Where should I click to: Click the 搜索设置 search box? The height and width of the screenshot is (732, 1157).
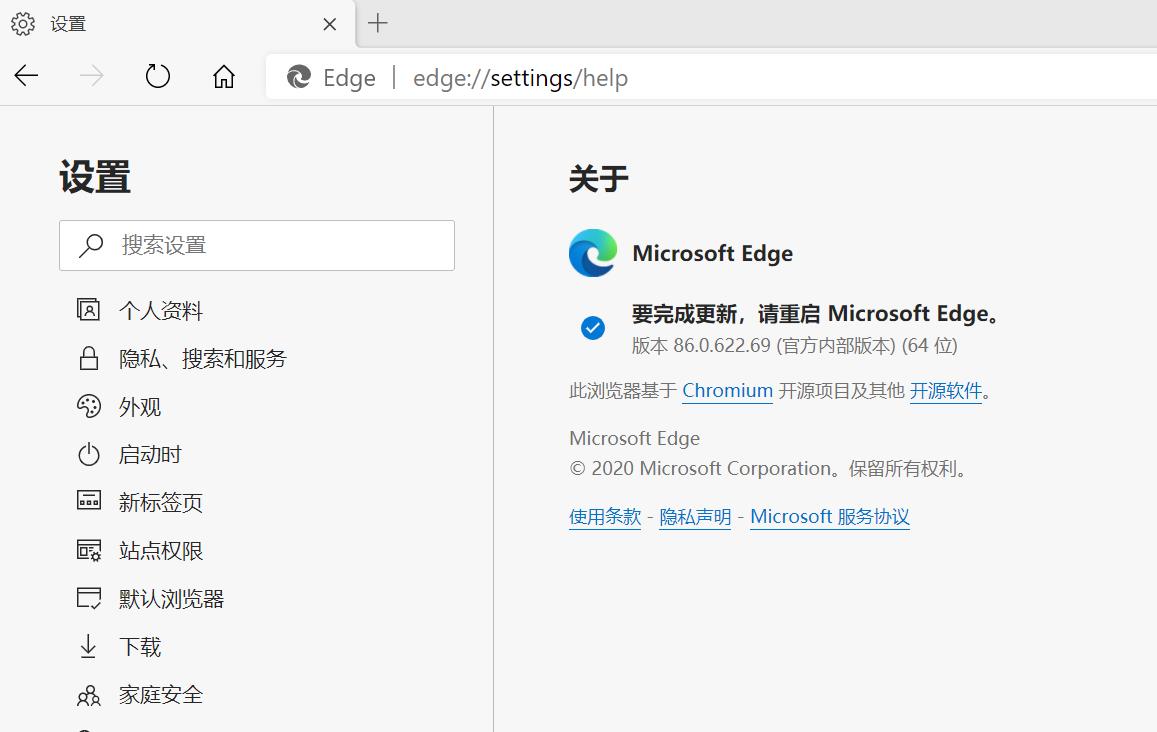coord(257,245)
